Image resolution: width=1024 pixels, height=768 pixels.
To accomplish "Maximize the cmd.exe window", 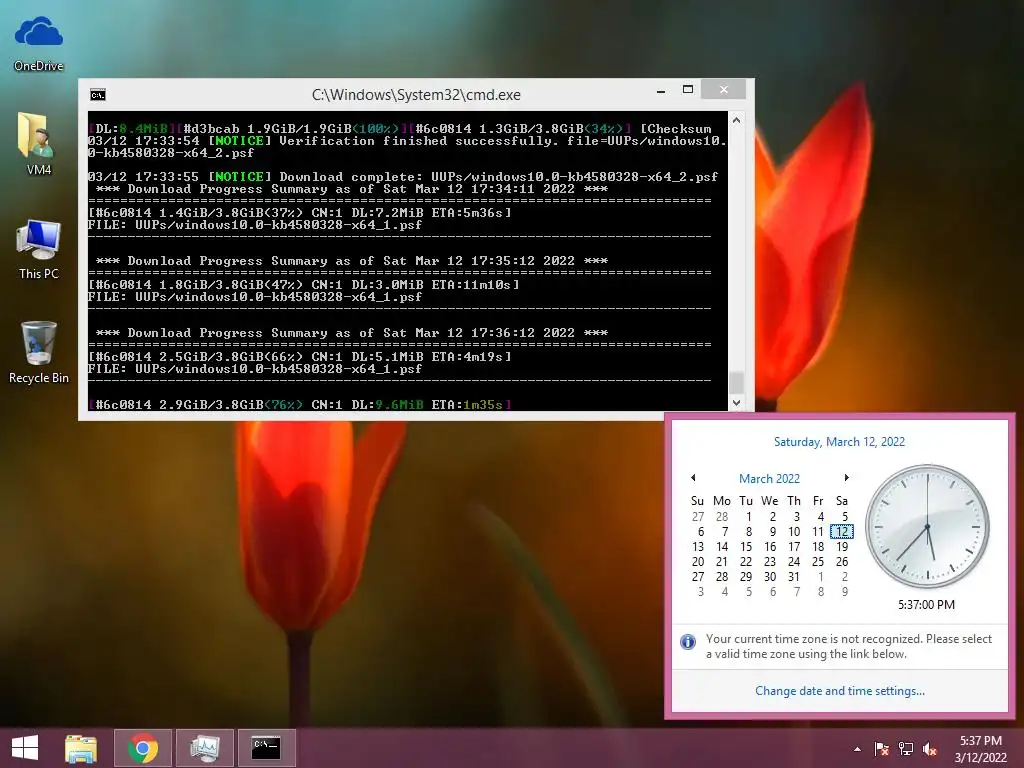I will point(688,89).
